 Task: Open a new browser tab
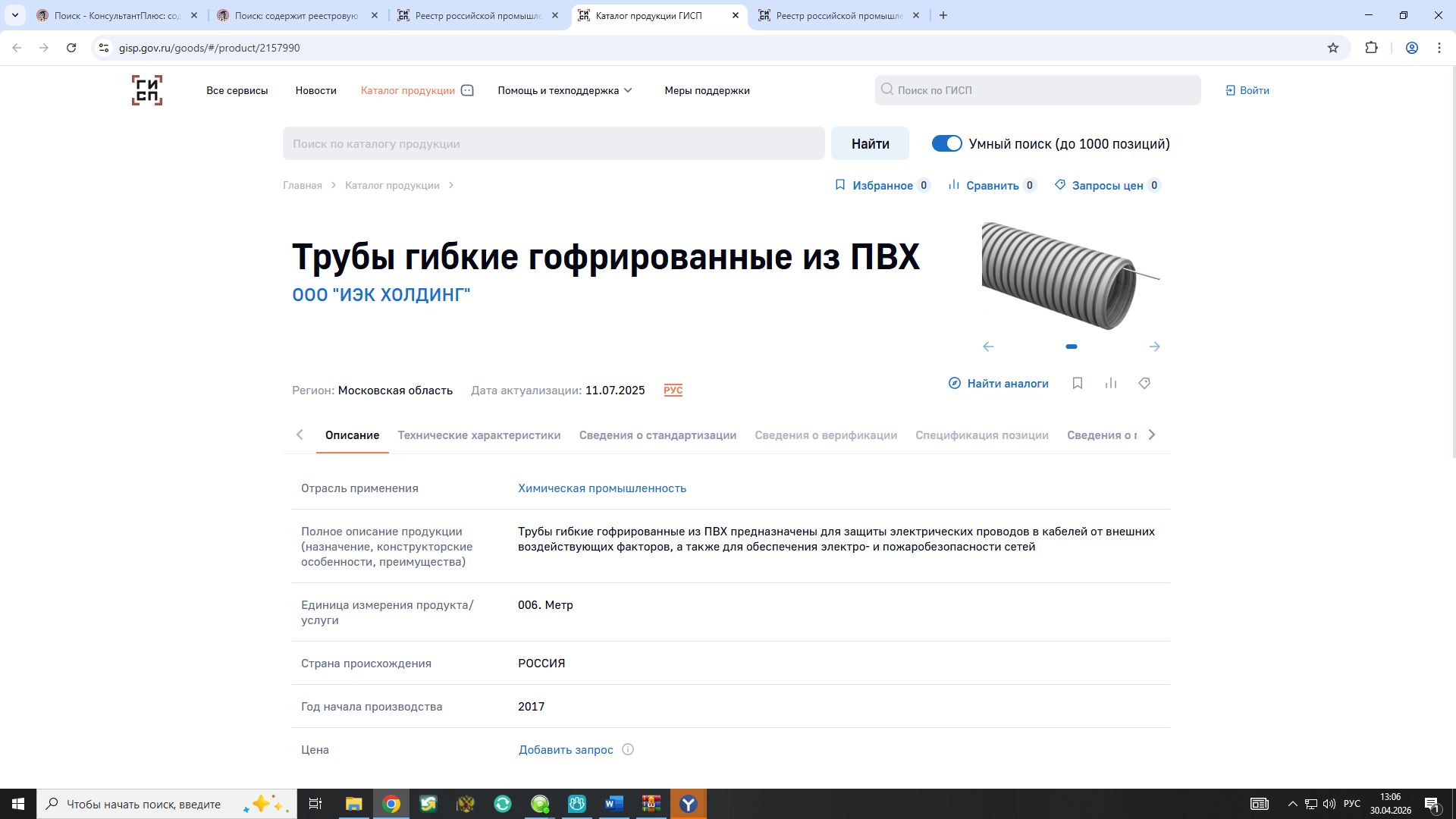coord(943,15)
